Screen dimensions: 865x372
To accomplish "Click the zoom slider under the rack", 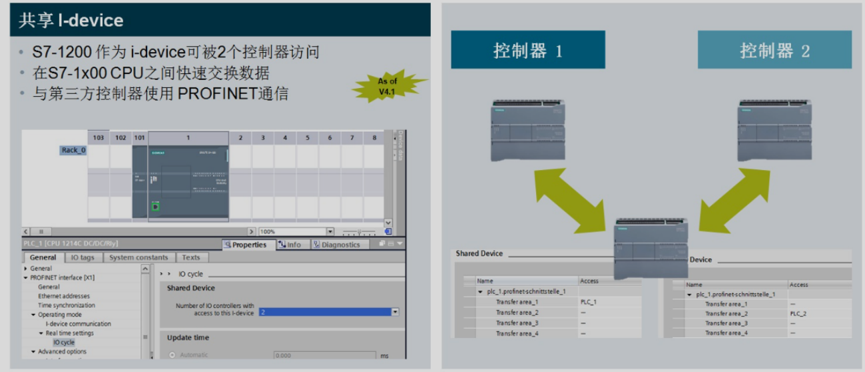I will 359,232.
